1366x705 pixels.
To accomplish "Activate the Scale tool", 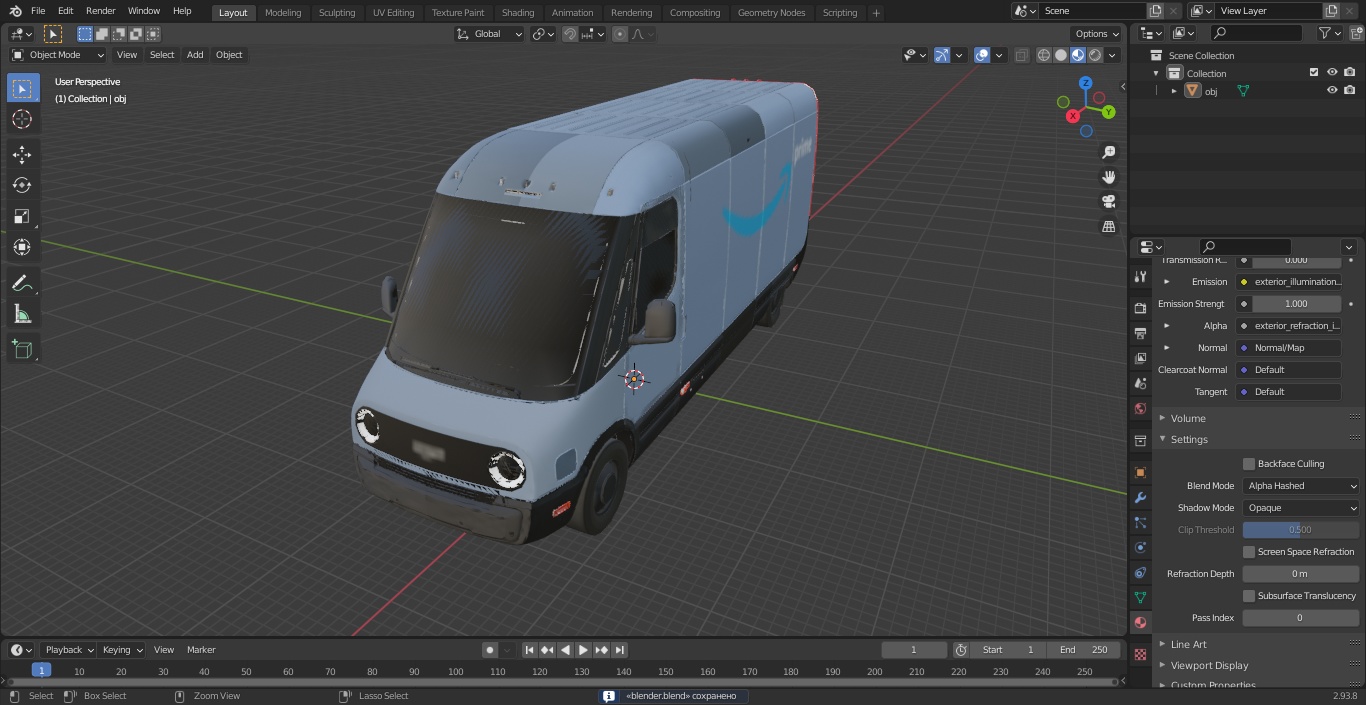I will (22, 216).
